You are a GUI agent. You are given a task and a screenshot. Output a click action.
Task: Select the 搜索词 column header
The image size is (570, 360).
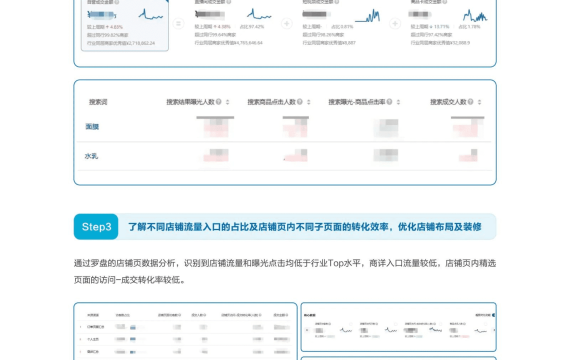coord(98,102)
